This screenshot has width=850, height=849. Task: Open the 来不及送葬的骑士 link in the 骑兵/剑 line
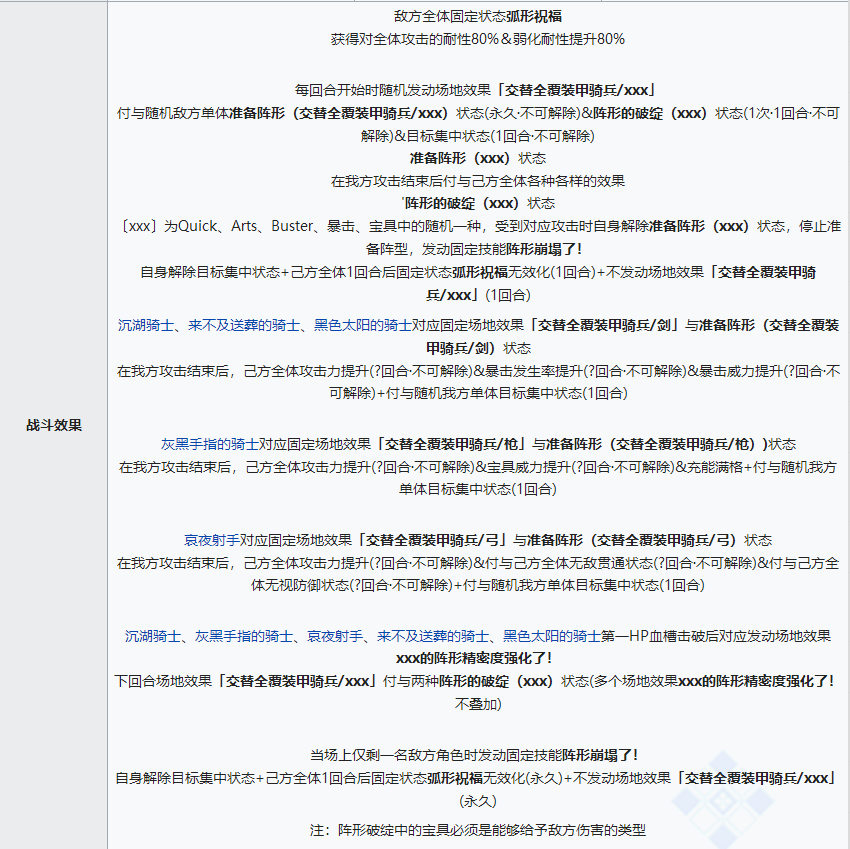click(x=243, y=325)
